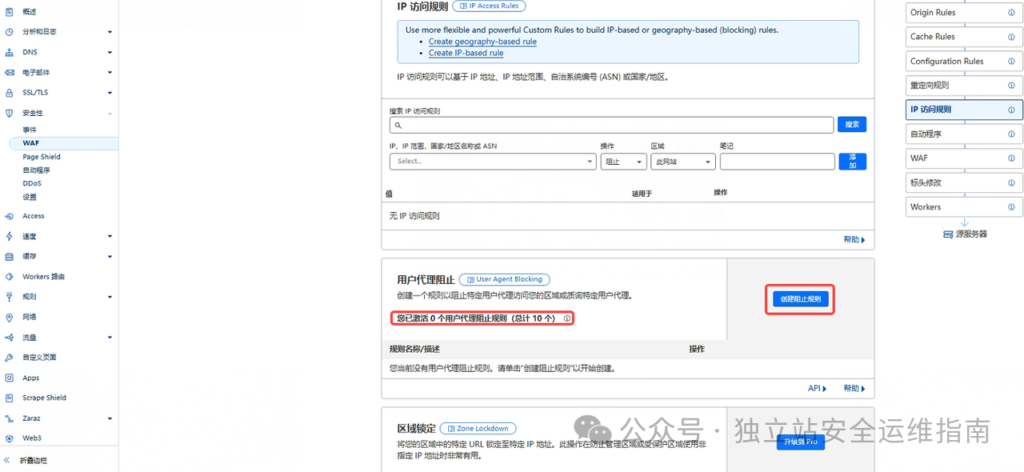Viewport: 1024px width, 472px height.
Task: Click the 无 IP 访问规则 table row
Action: 628,215
